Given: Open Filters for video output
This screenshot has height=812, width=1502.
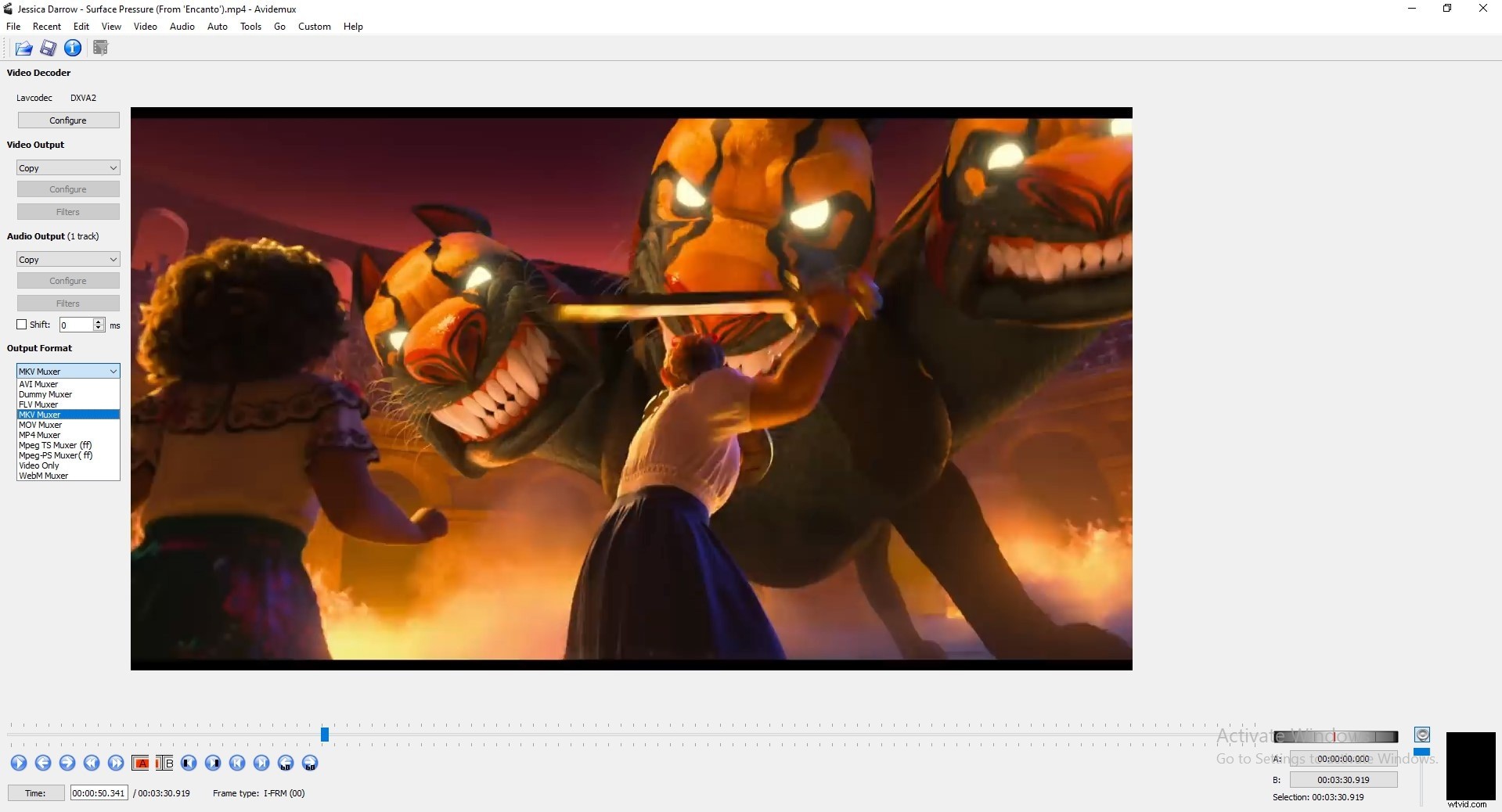Looking at the screenshot, I should 67,211.
